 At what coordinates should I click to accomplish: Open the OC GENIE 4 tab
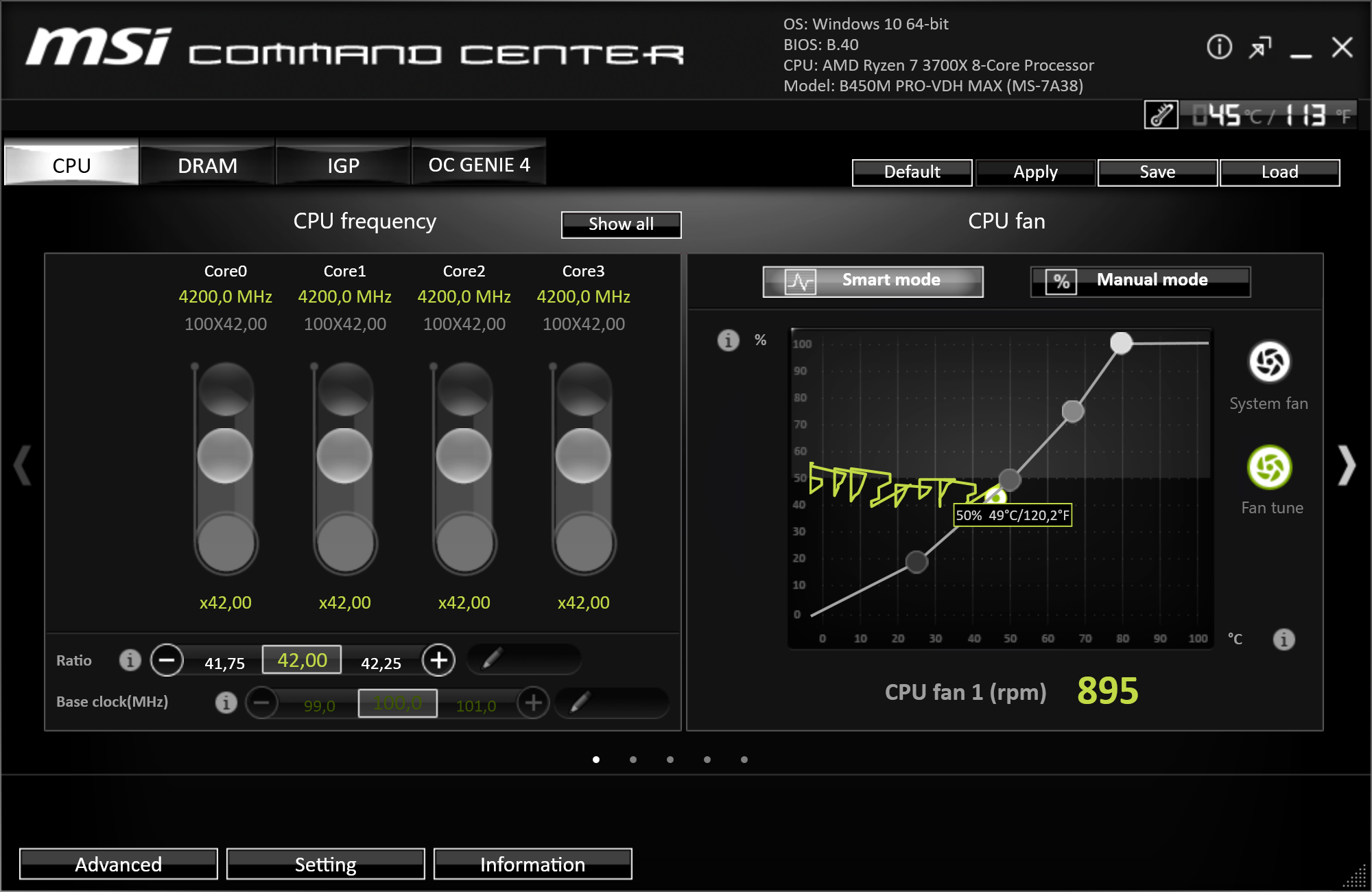[478, 164]
